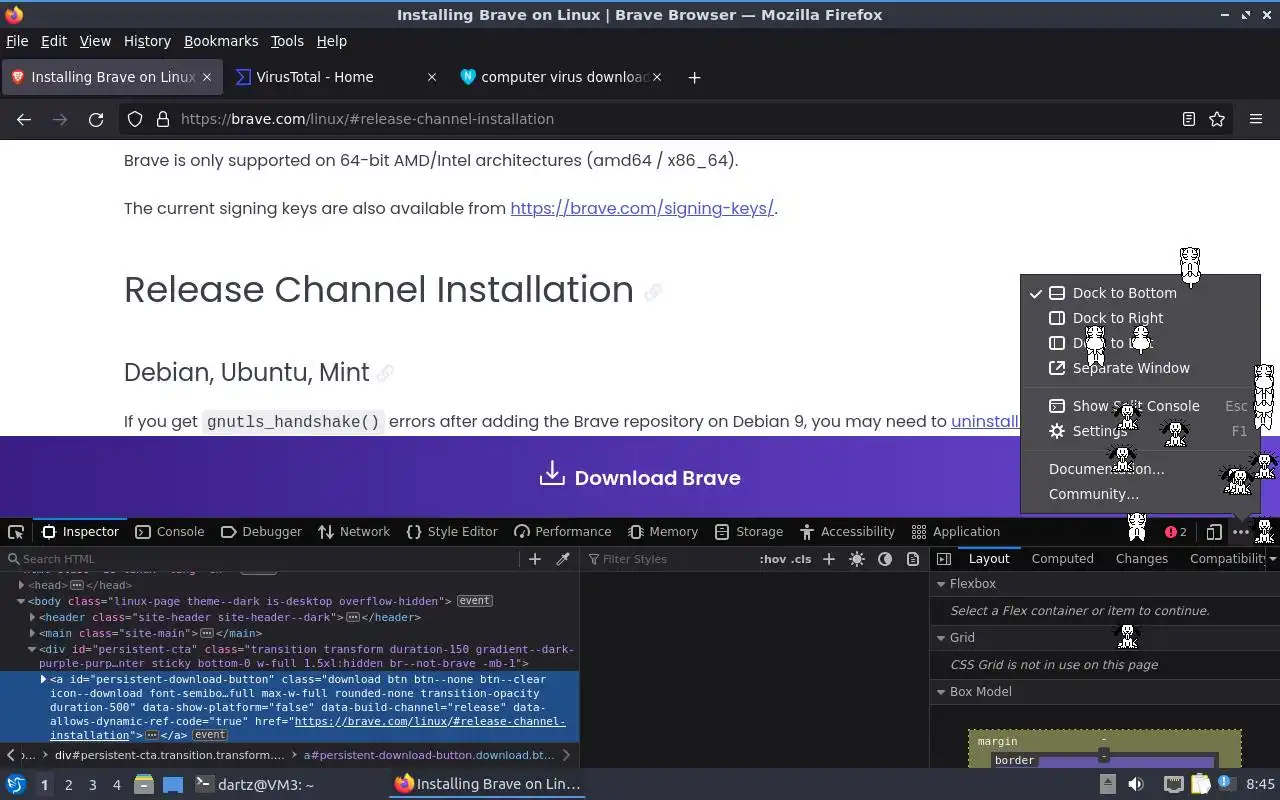Add a new CSS rule with plus icon
The height and width of the screenshot is (800, 1280).
[828, 559]
